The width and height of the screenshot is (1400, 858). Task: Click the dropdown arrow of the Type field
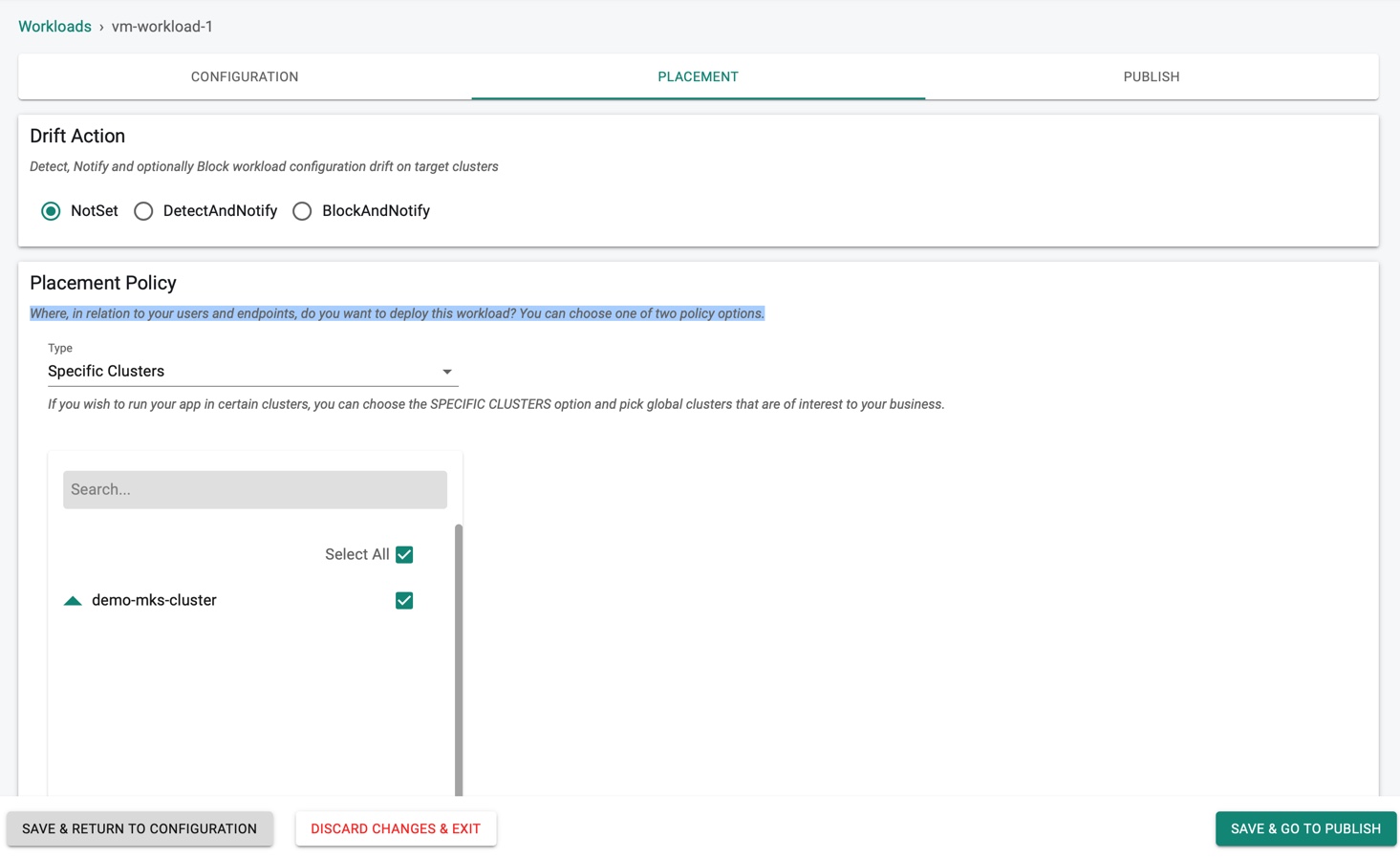point(446,372)
